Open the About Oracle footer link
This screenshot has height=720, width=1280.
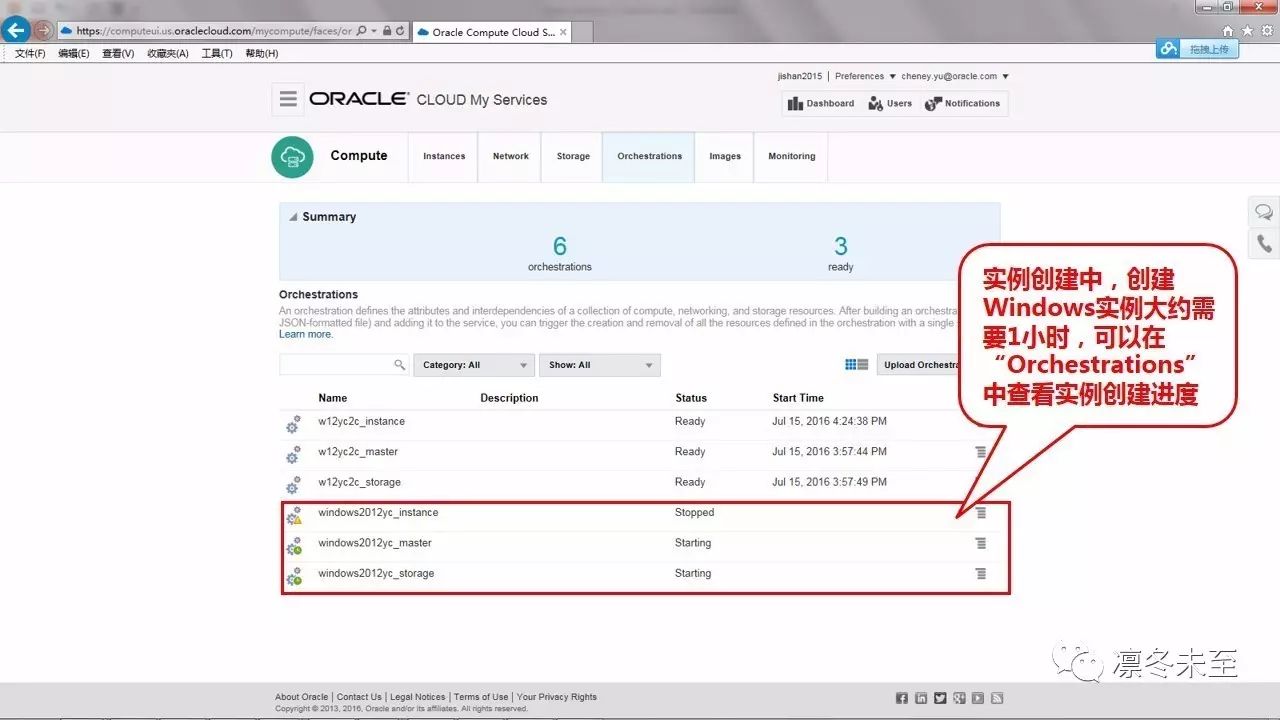tap(301, 697)
